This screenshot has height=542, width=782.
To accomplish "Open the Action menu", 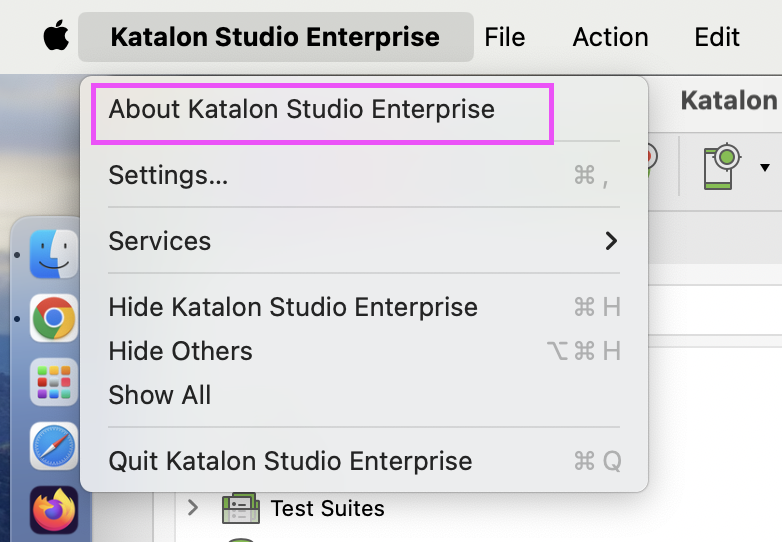I will [610, 37].
